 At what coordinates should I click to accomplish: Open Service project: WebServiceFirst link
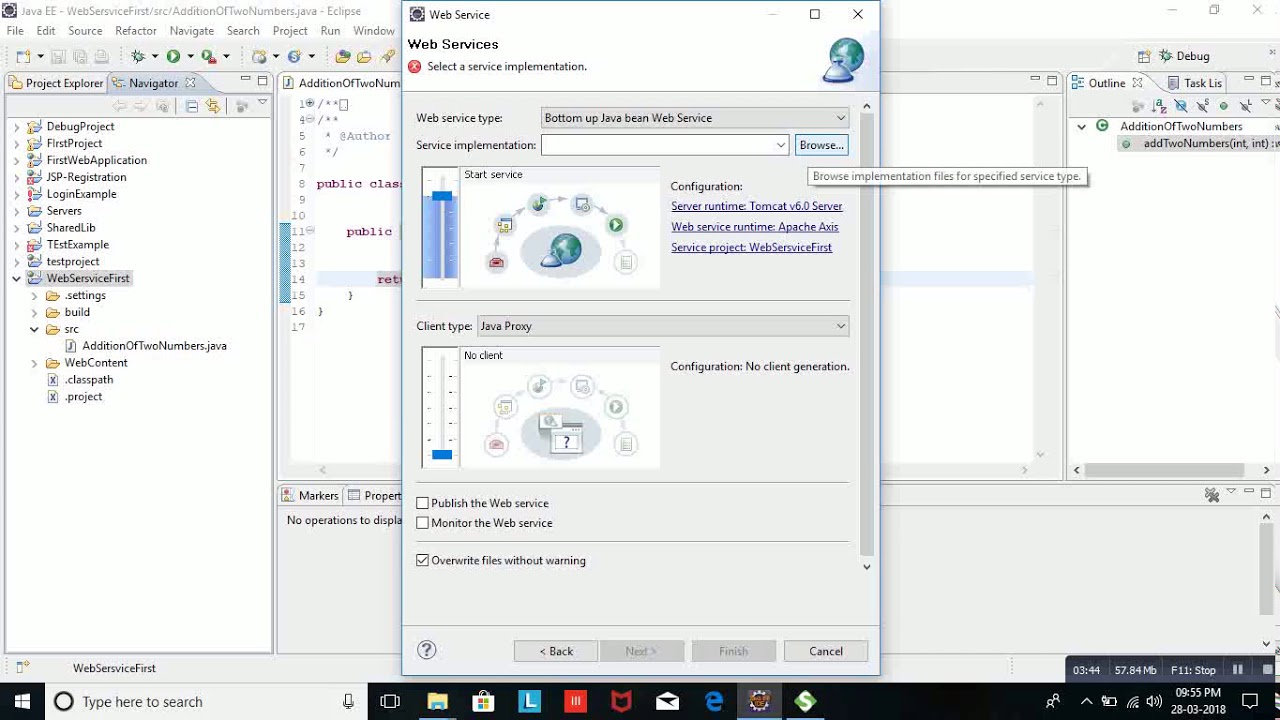click(751, 247)
